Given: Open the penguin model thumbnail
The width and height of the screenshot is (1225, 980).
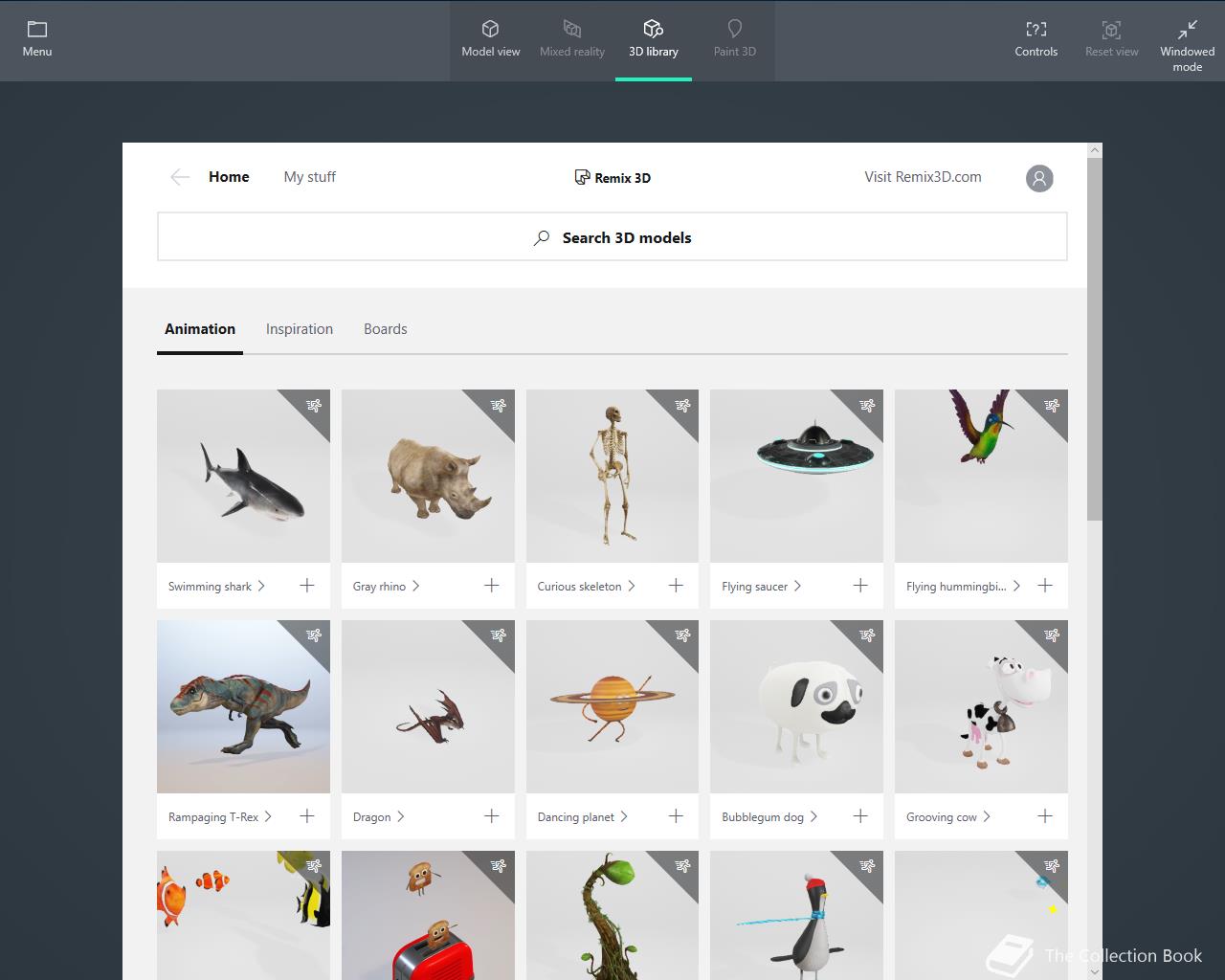Looking at the screenshot, I should tap(796, 915).
